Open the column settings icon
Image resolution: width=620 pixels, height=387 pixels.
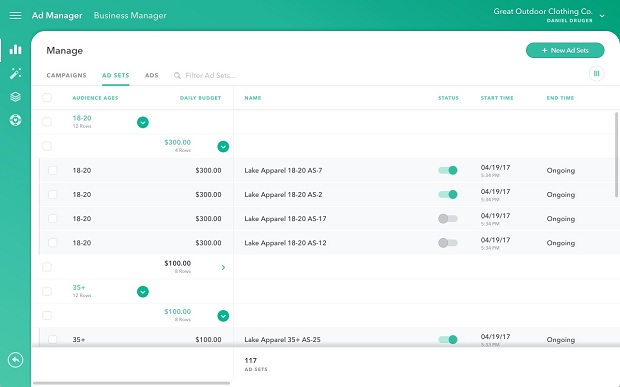coord(597,74)
